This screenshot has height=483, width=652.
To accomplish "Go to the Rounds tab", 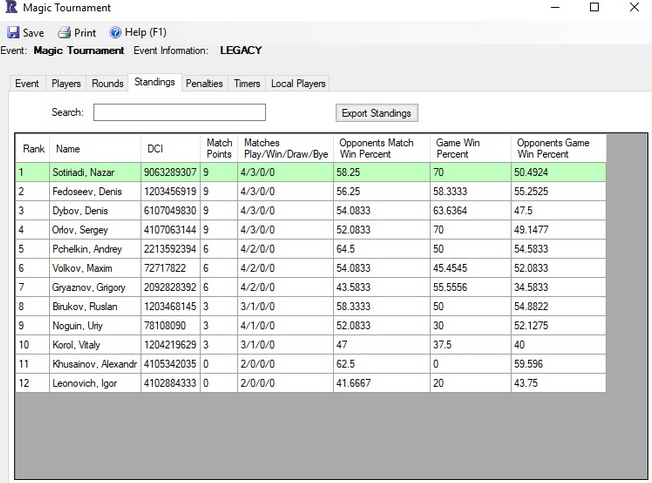I will click(x=108, y=84).
